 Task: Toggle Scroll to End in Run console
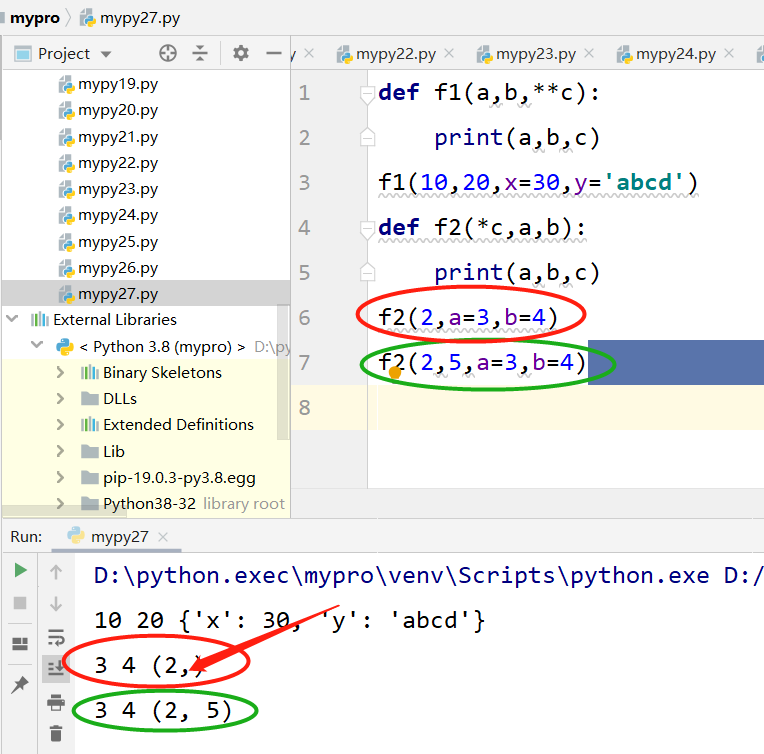[x=56, y=669]
